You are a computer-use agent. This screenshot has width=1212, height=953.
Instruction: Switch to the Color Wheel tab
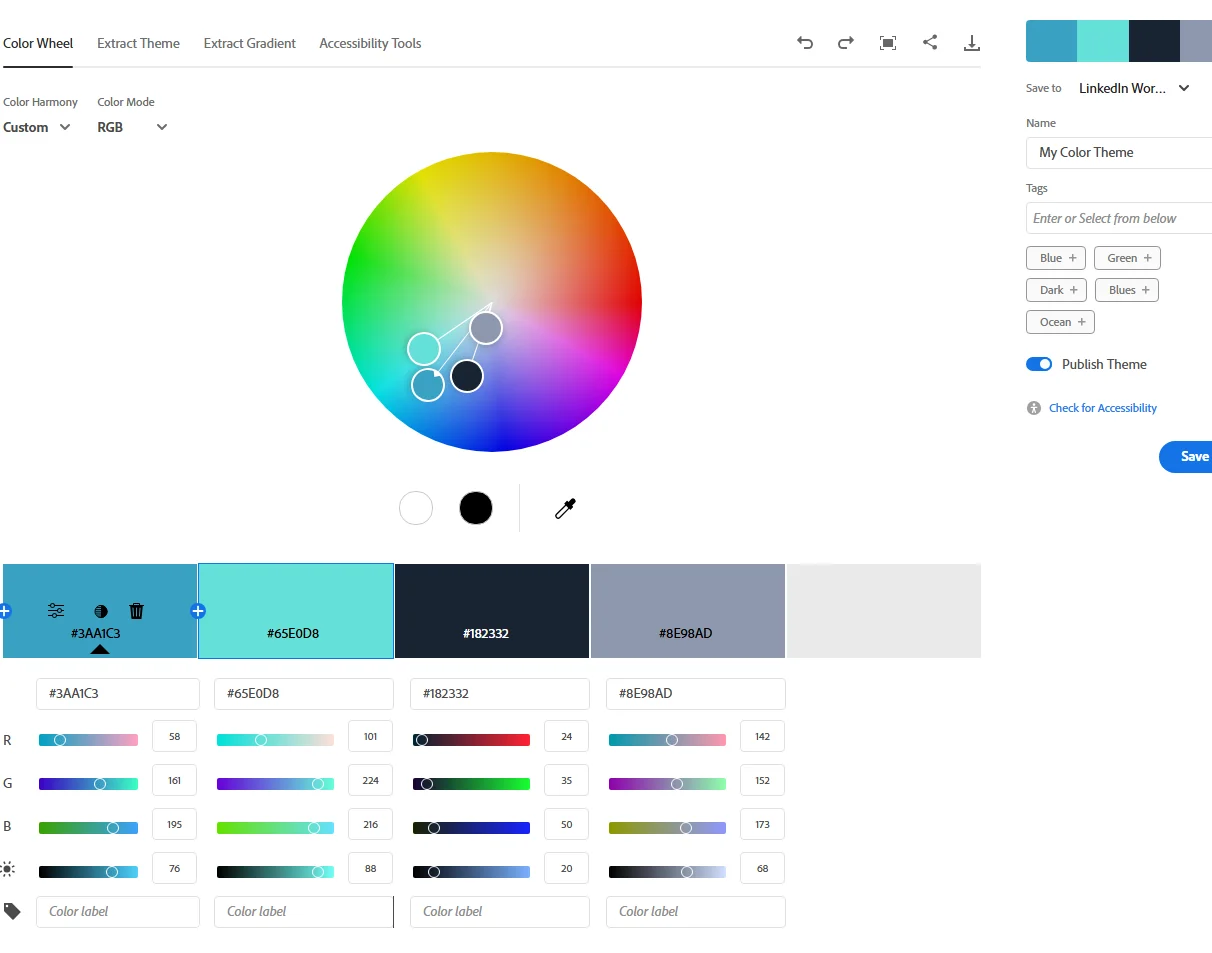38,43
